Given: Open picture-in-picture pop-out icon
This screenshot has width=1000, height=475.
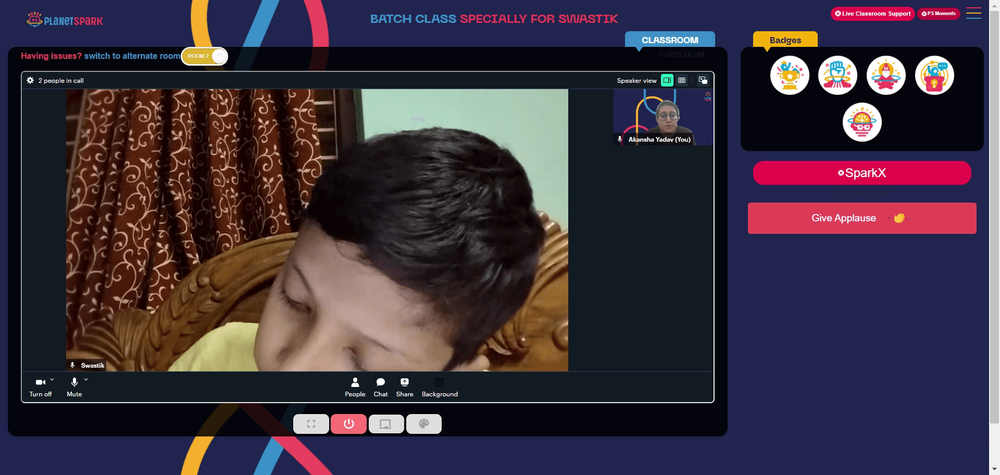Looking at the screenshot, I should pos(703,80).
